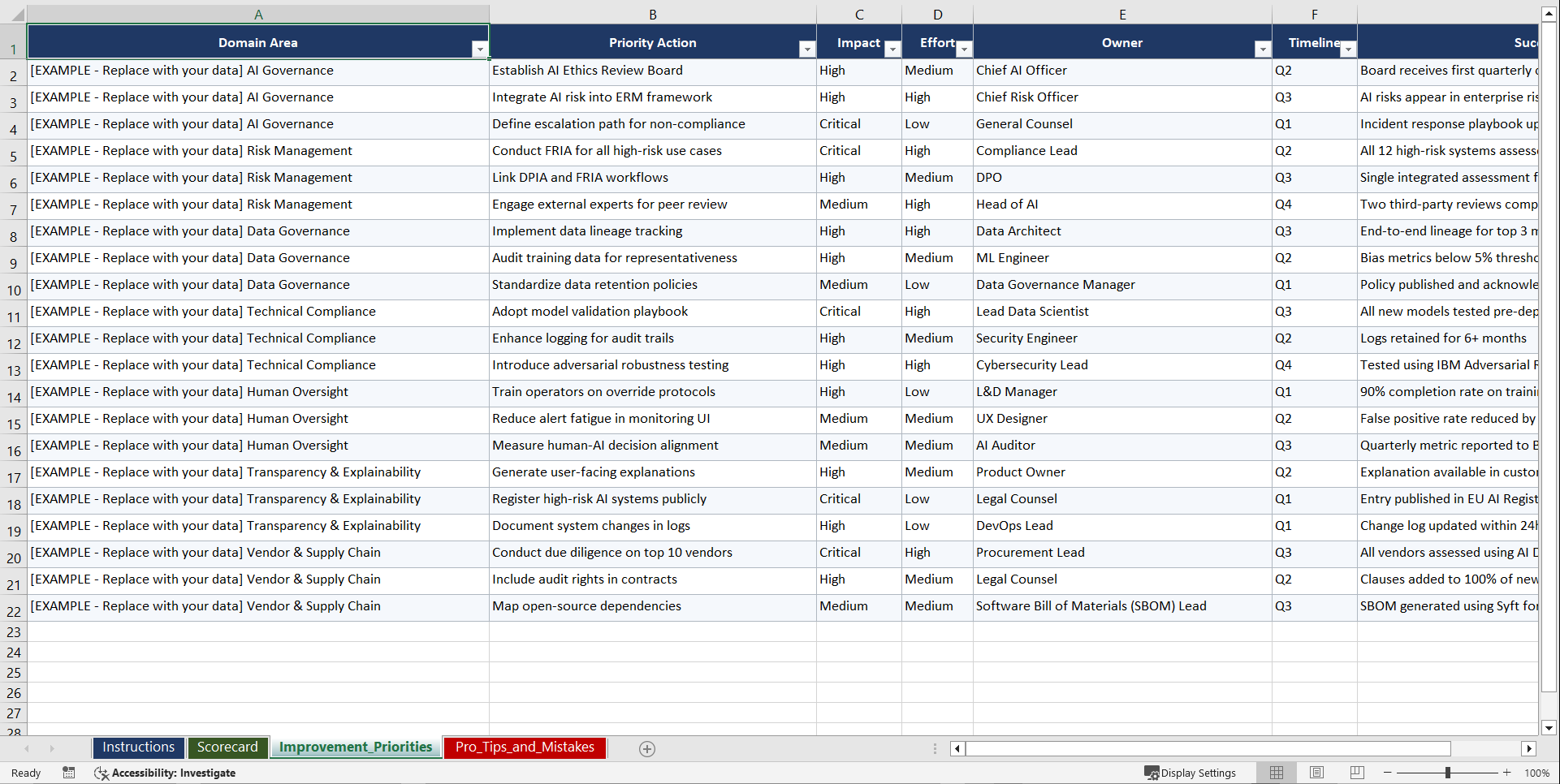This screenshot has width=1560, height=784.
Task: Click the macro recording icon in the status bar
Action: point(69,773)
